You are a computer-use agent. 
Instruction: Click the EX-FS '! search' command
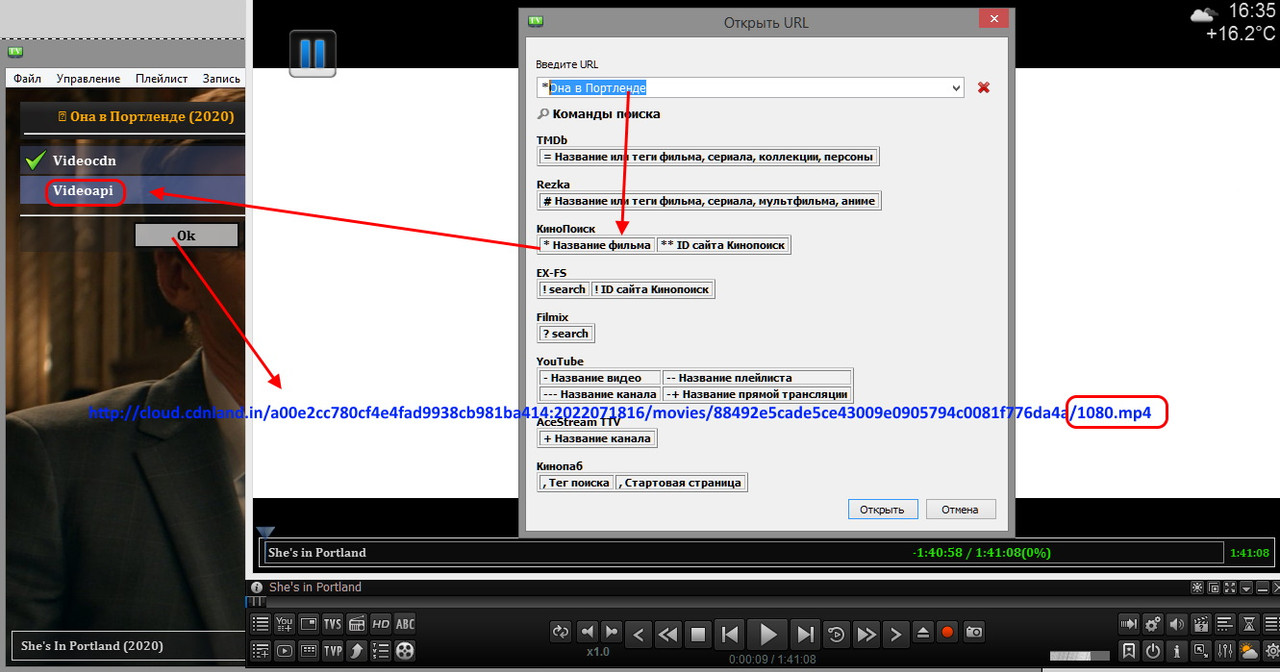pos(564,289)
